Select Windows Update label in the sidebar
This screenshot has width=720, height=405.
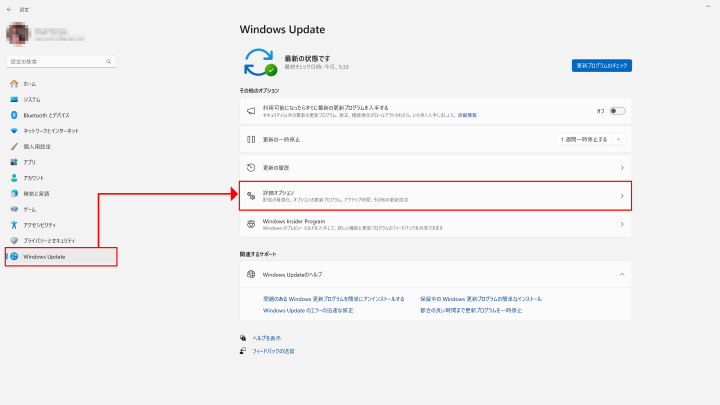[44, 257]
